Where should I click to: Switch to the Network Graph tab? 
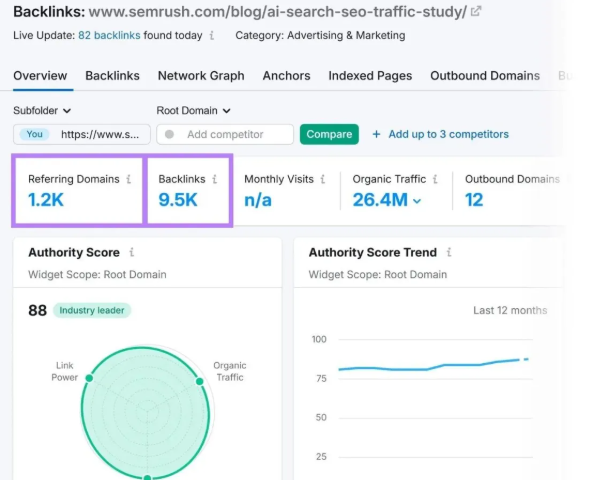[201, 76]
